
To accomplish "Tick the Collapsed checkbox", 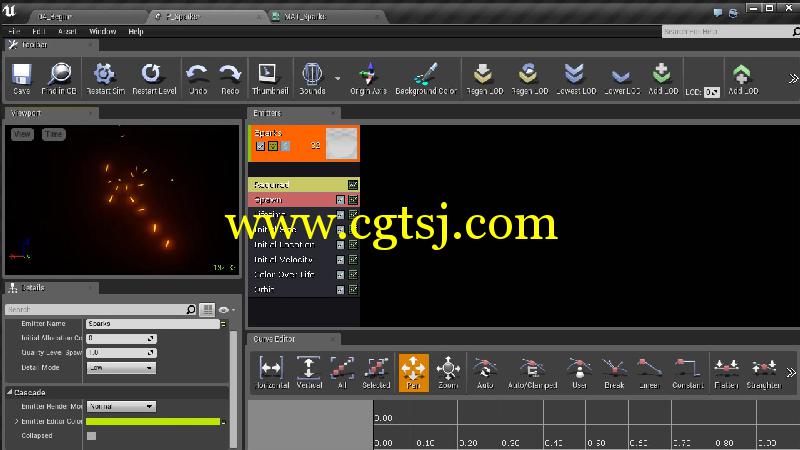I will coord(91,436).
